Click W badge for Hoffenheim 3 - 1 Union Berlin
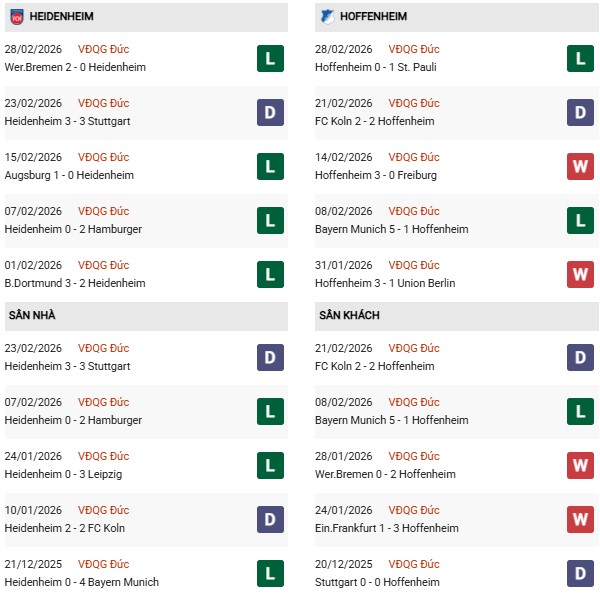Image resolution: width=600 pixels, height=594 pixels. coord(580,274)
